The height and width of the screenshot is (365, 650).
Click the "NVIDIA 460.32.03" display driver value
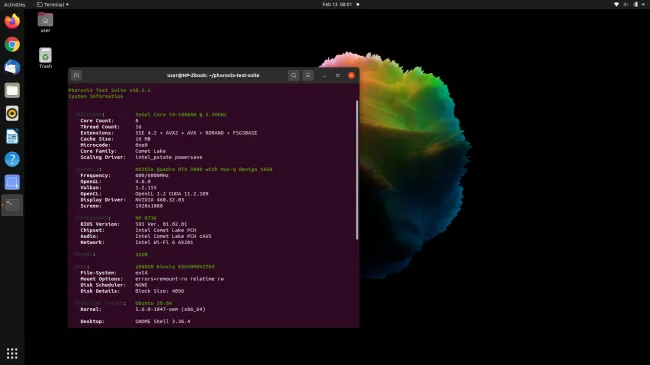pos(160,200)
